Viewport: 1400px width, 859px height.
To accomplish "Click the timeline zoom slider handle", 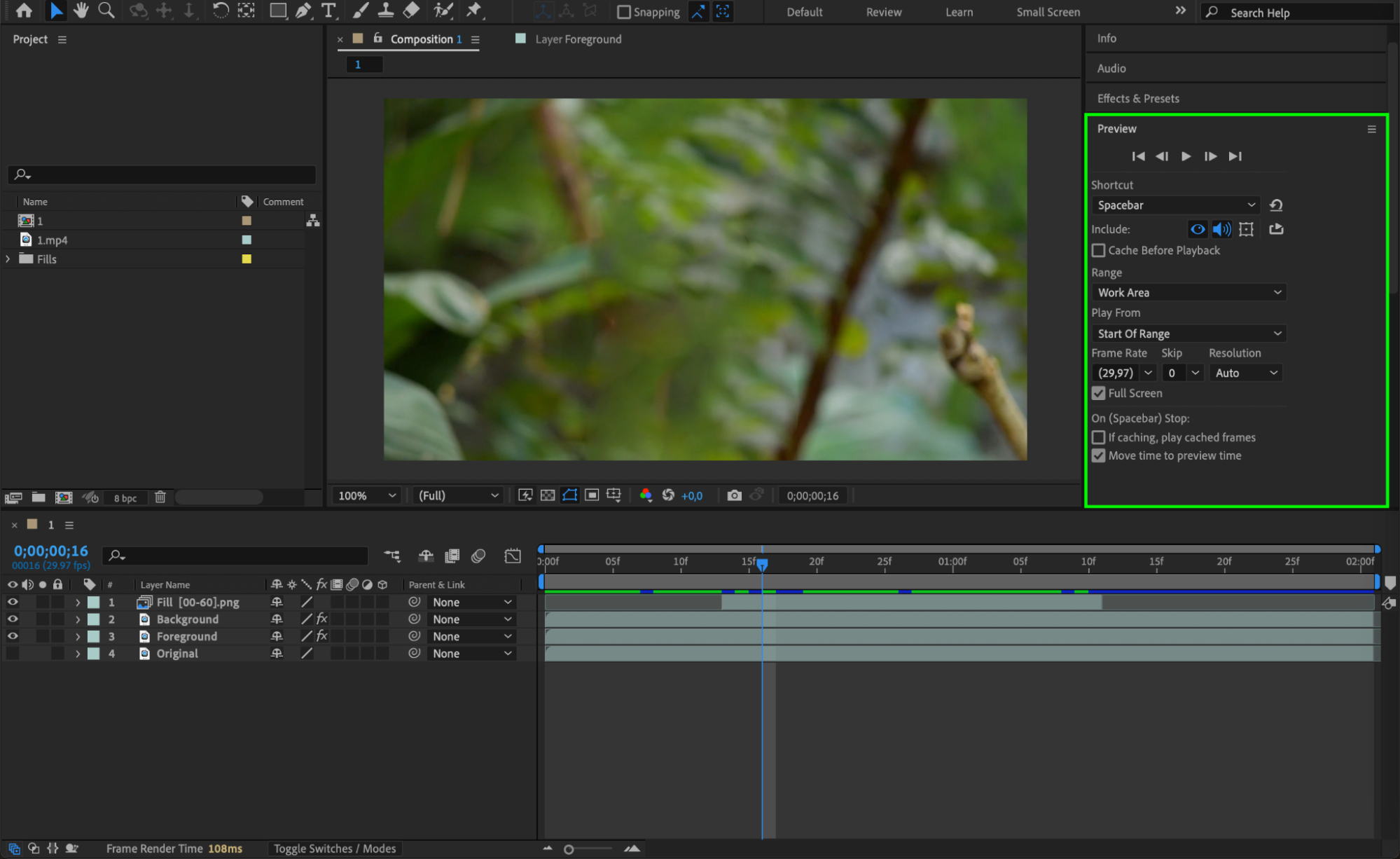I will point(569,849).
